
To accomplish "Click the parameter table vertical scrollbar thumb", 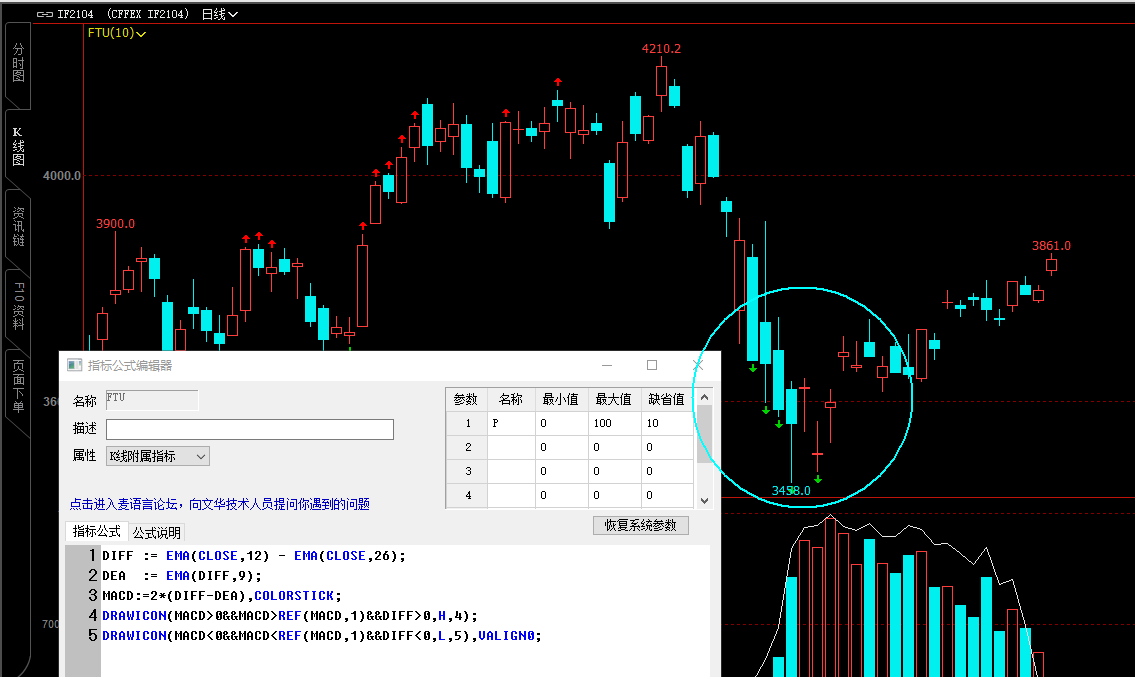I will [x=704, y=432].
